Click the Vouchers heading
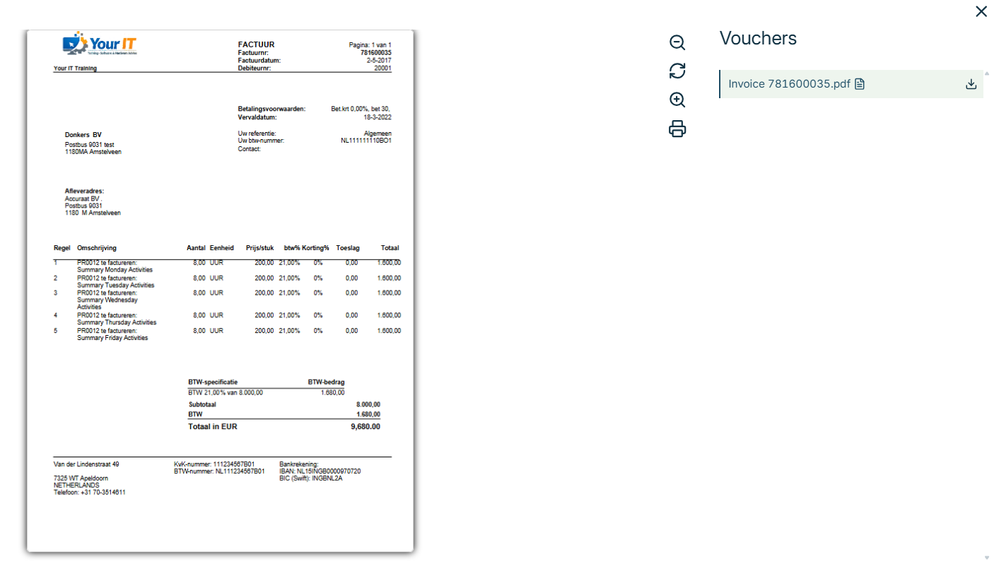 tap(758, 38)
